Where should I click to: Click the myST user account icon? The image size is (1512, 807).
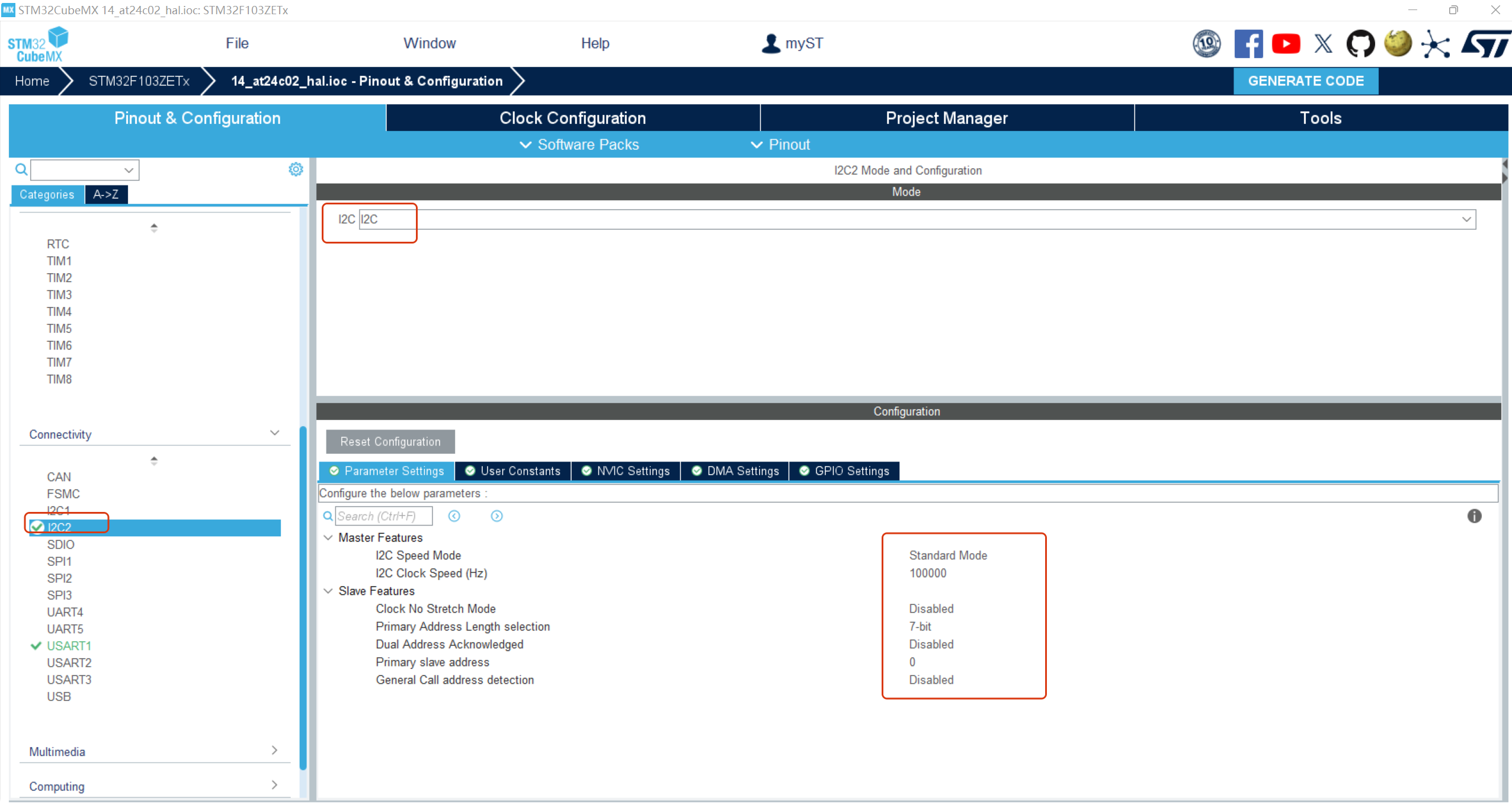(x=771, y=43)
